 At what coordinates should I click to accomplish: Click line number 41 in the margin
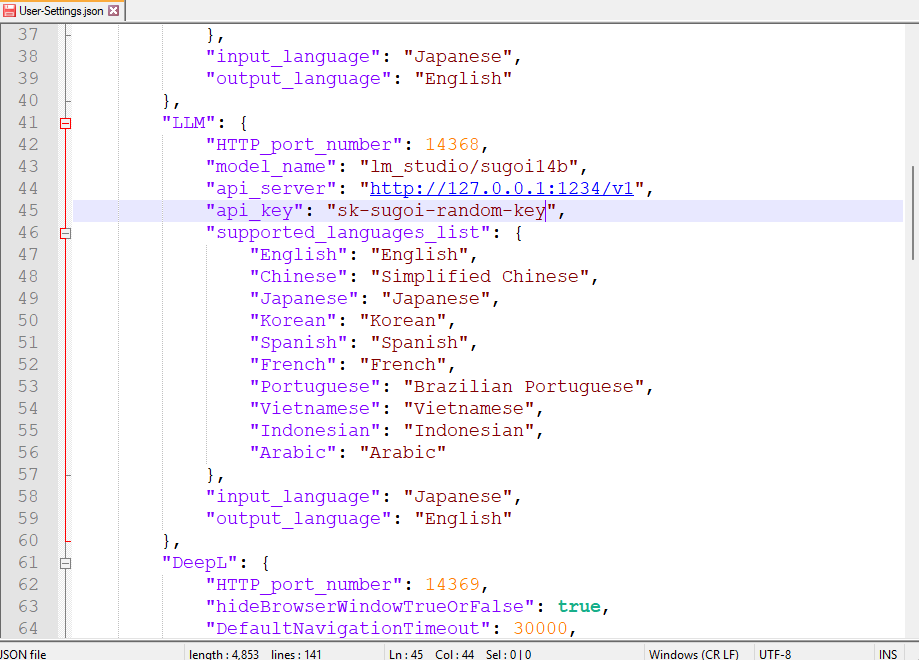point(28,123)
